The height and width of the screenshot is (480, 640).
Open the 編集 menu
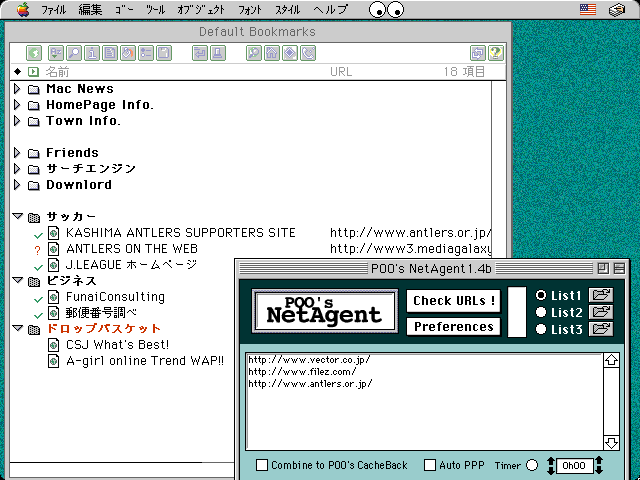90,10
